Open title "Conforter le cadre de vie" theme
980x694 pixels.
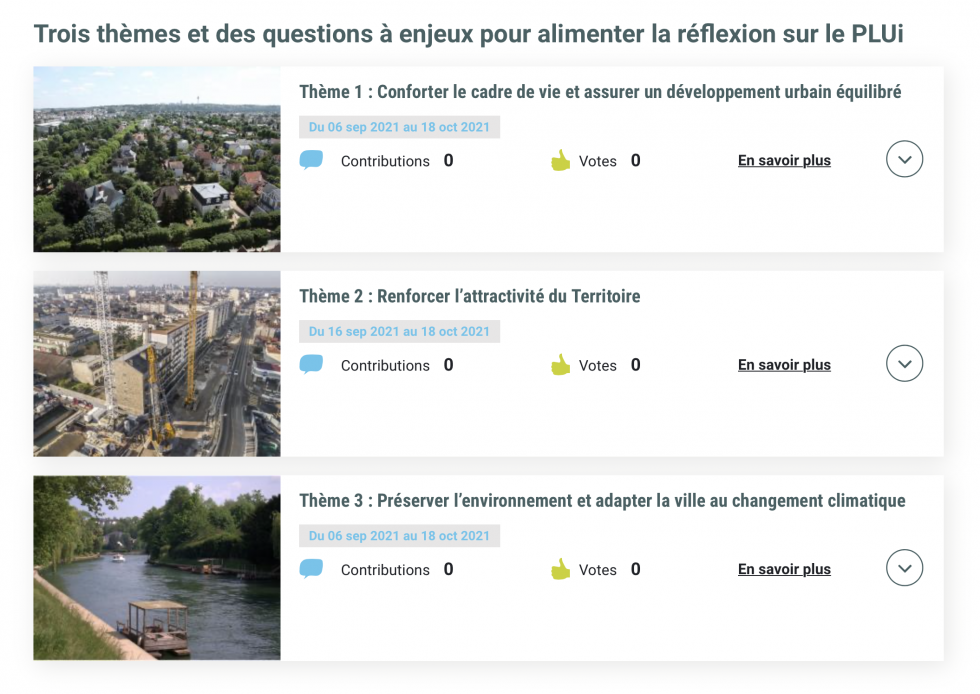point(600,92)
